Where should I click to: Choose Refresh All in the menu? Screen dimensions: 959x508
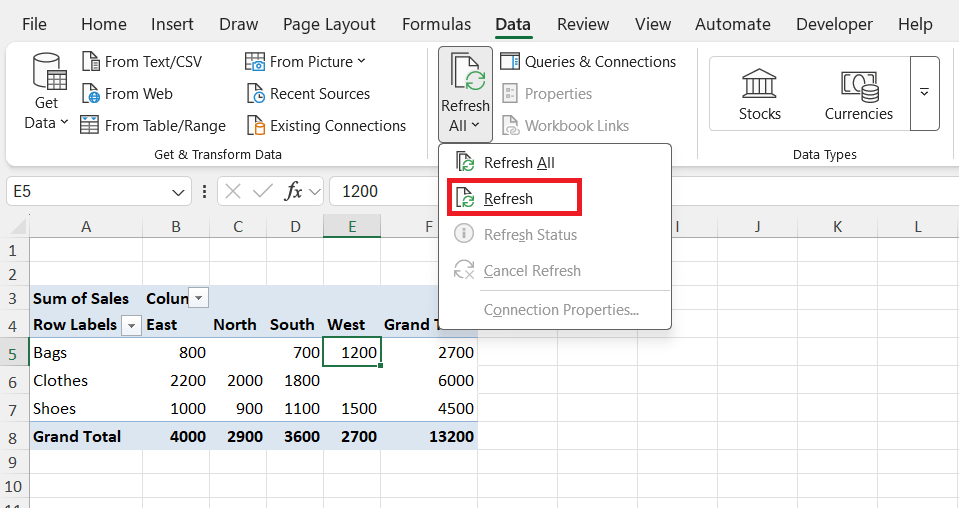518,163
